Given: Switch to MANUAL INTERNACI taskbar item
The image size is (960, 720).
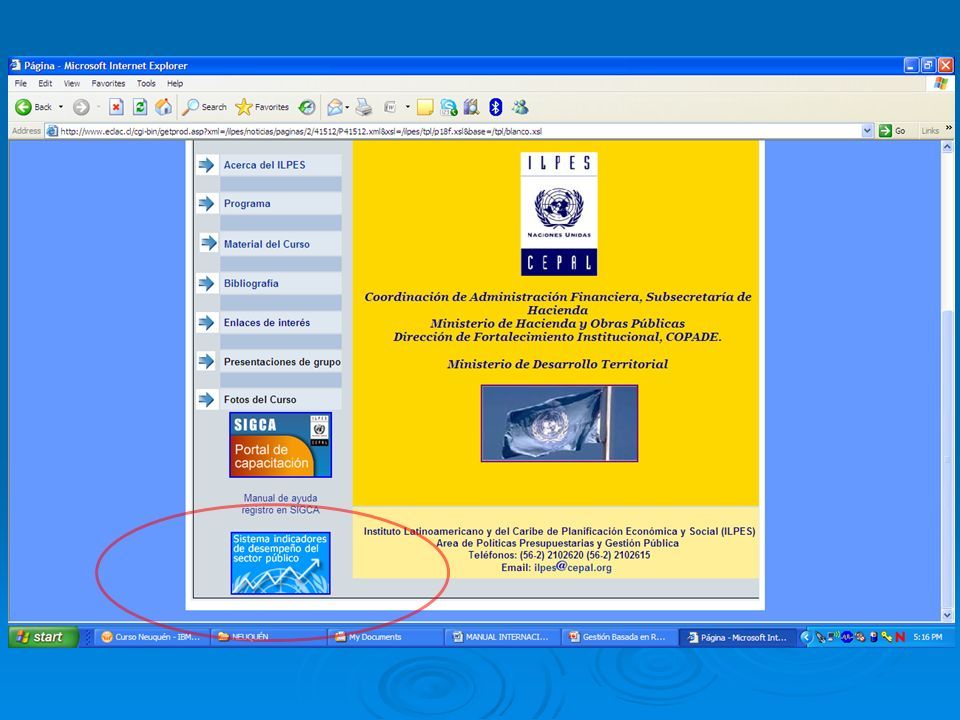Looking at the screenshot, I should tap(502, 637).
